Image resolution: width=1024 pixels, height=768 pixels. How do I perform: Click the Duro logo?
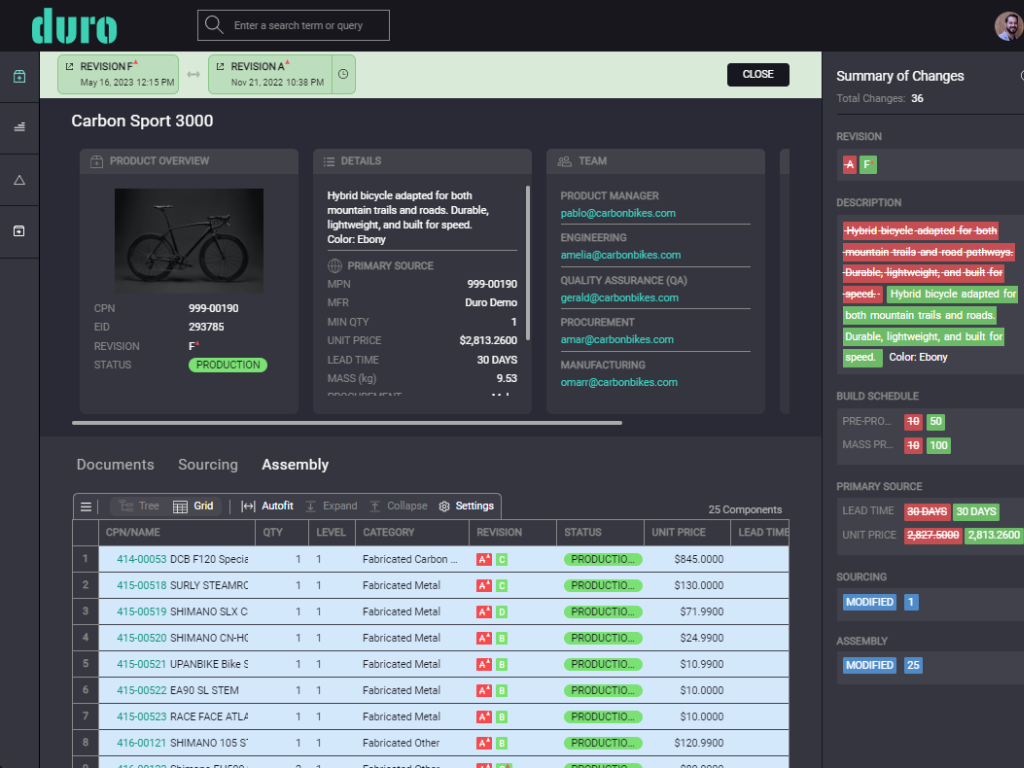coord(74,26)
